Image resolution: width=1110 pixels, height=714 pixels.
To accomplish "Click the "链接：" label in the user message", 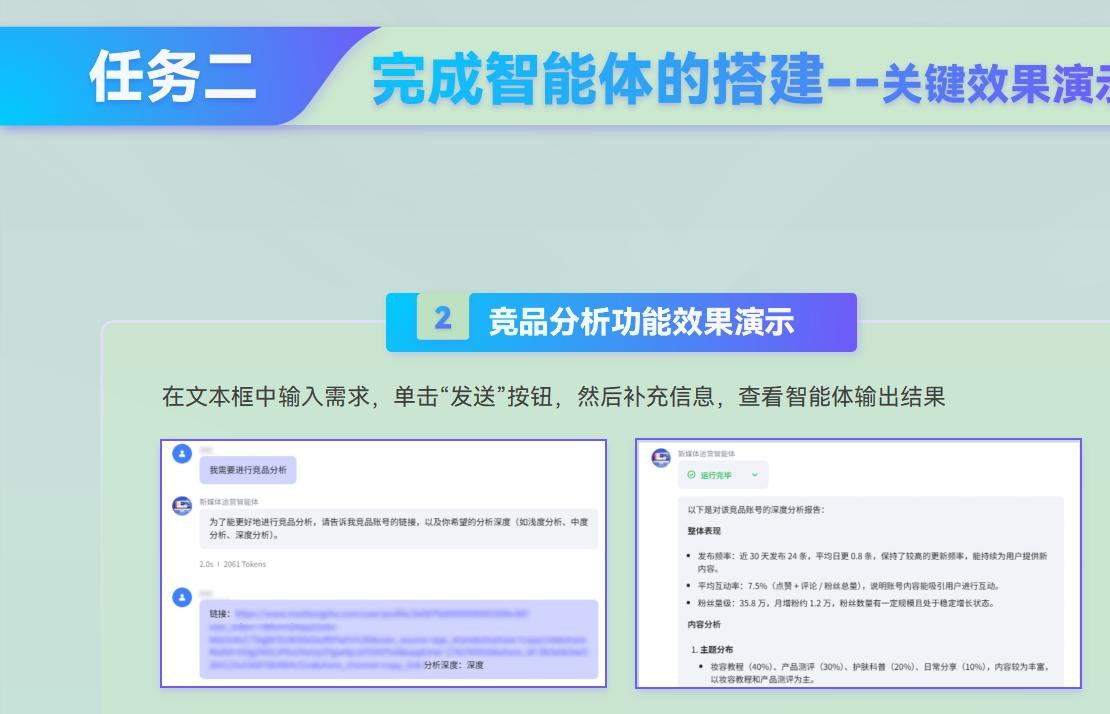I will click(219, 614).
